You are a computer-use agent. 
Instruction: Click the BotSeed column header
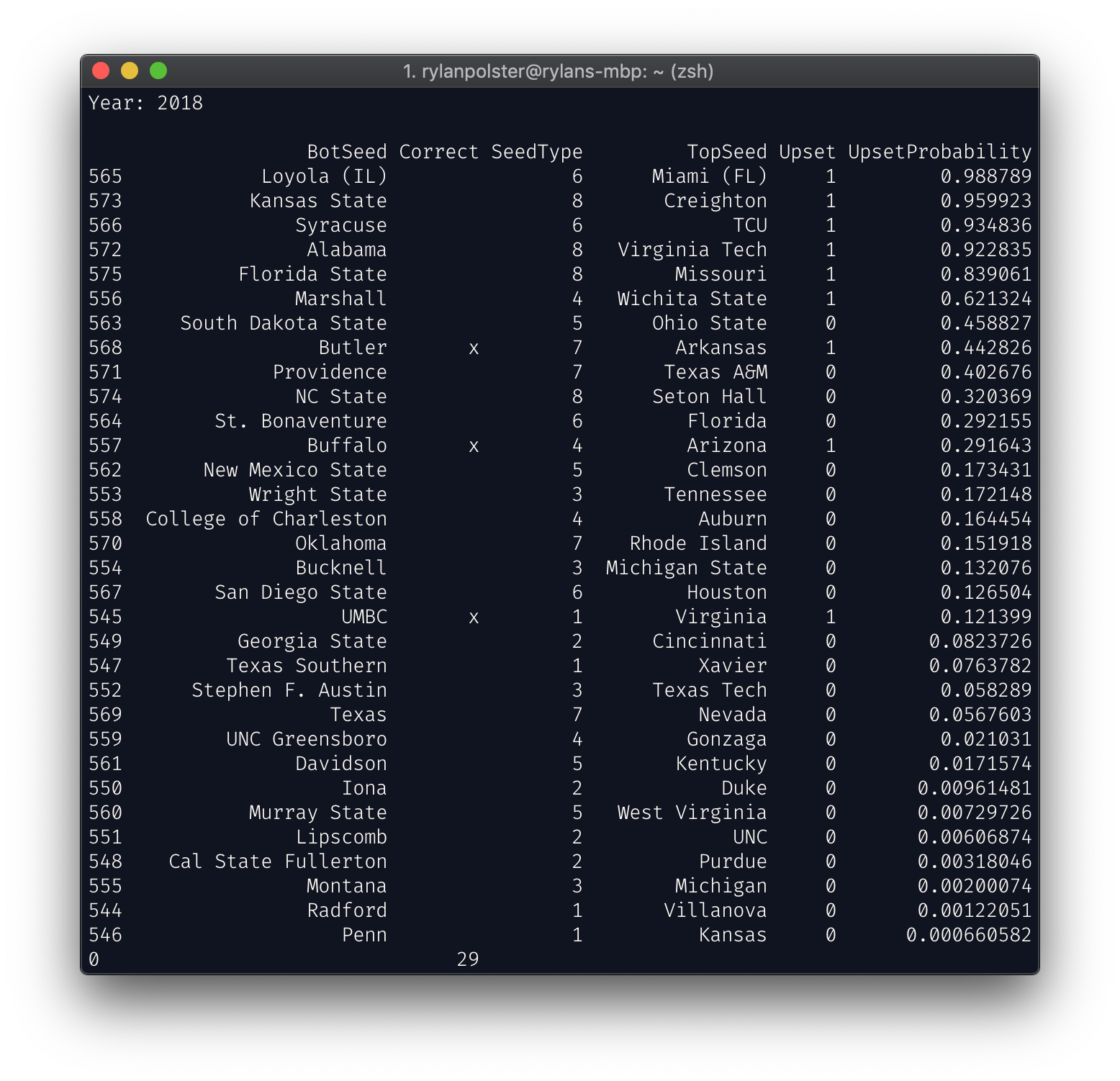coord(347,152)
